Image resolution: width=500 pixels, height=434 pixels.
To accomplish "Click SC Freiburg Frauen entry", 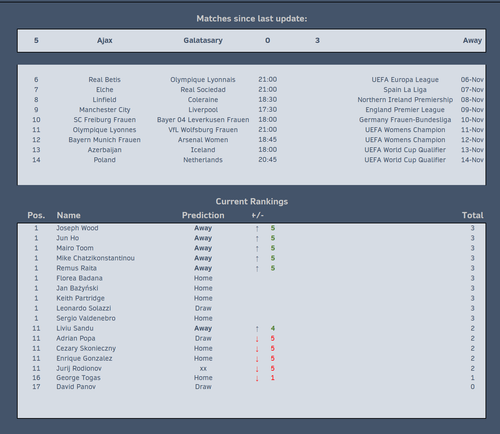I will 105,120.
